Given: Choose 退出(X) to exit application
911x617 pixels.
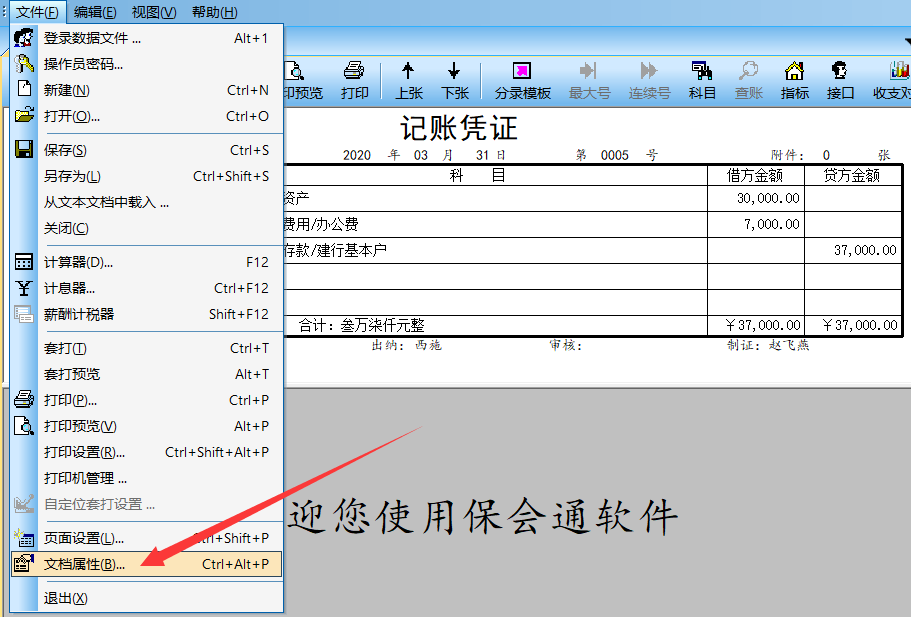Looking at the screenshot, I should [66, 598].
